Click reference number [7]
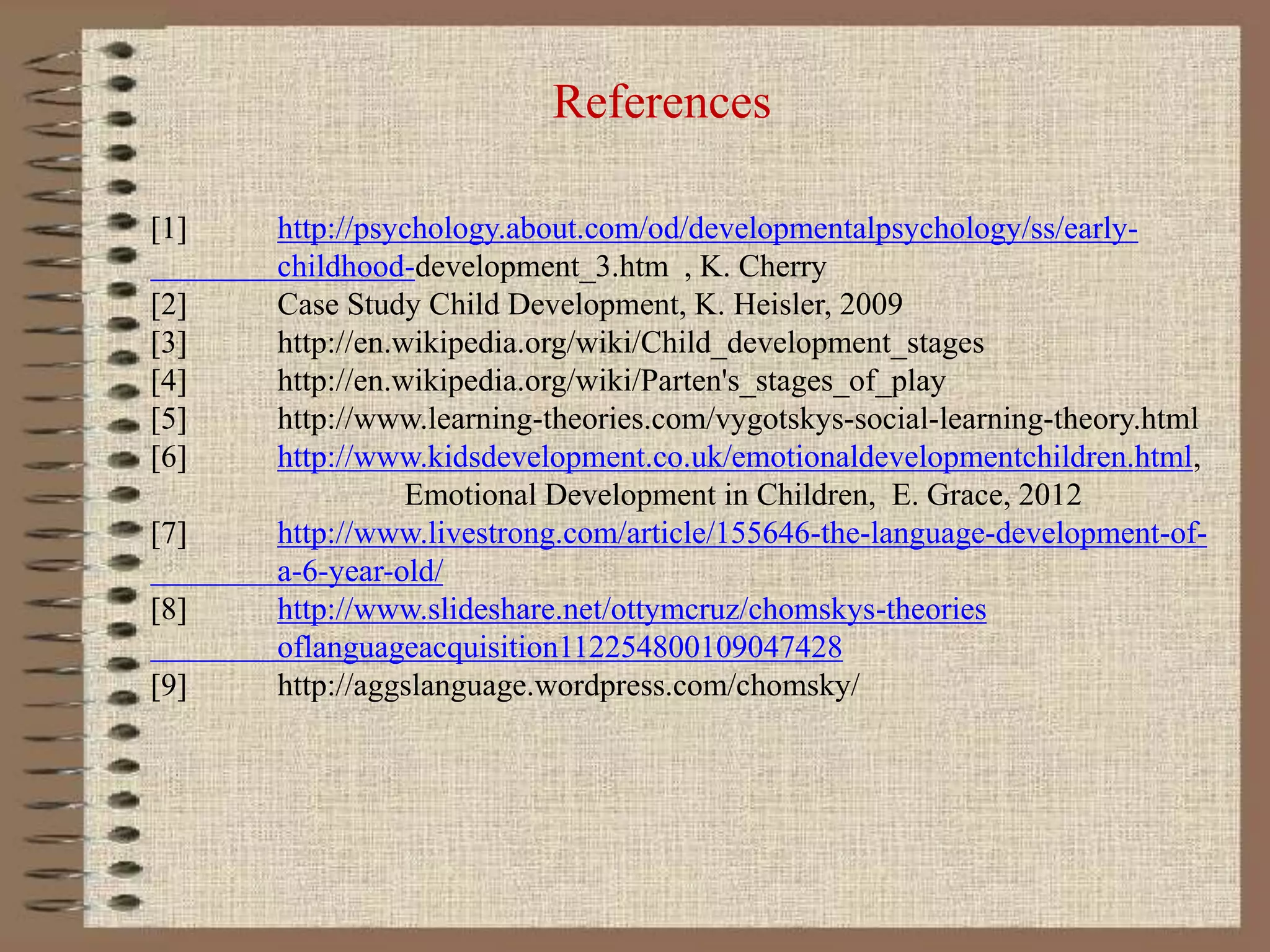This screenshot has height=952, width=1270. (x=169, y=534)
